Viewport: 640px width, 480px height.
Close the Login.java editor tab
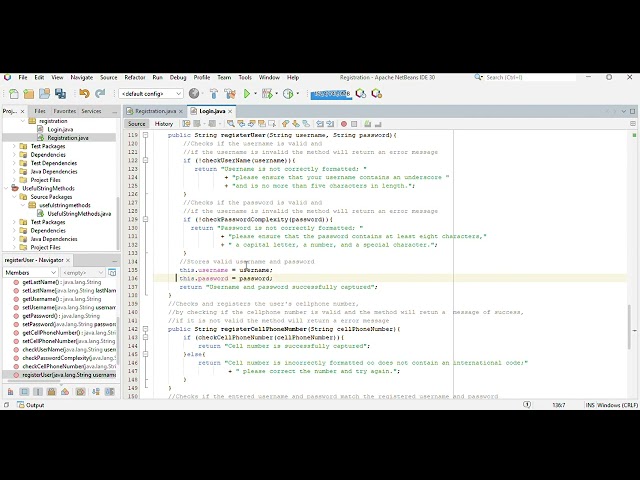click(x=231, y=111)
